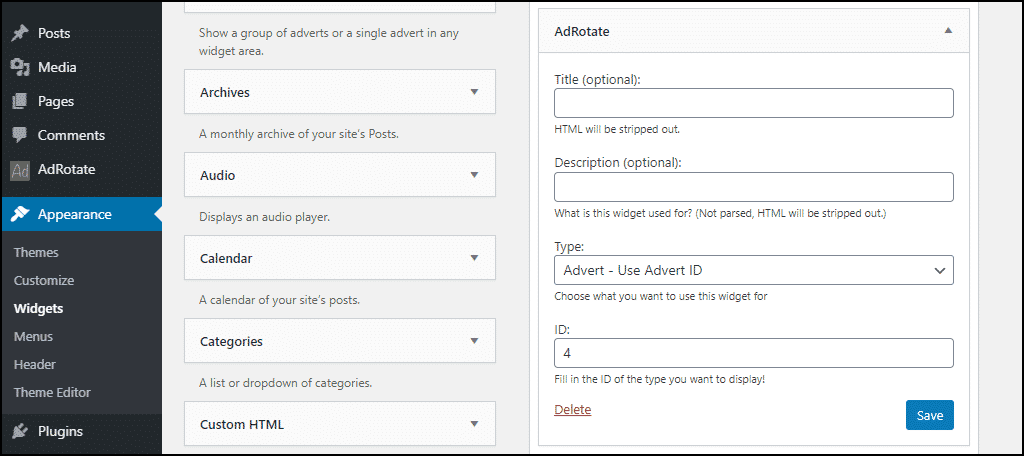1024x456 pixels.
Task: Click the Custom HTML widget title
Action: click(242, 425)
